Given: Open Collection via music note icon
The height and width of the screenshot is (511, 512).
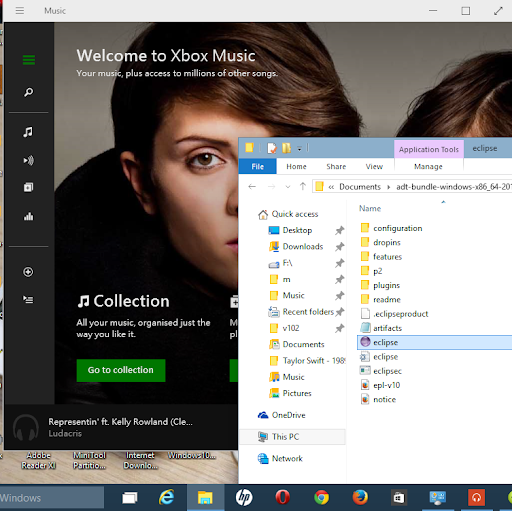Looking at the screenshot, I should [x=28, y=132].
